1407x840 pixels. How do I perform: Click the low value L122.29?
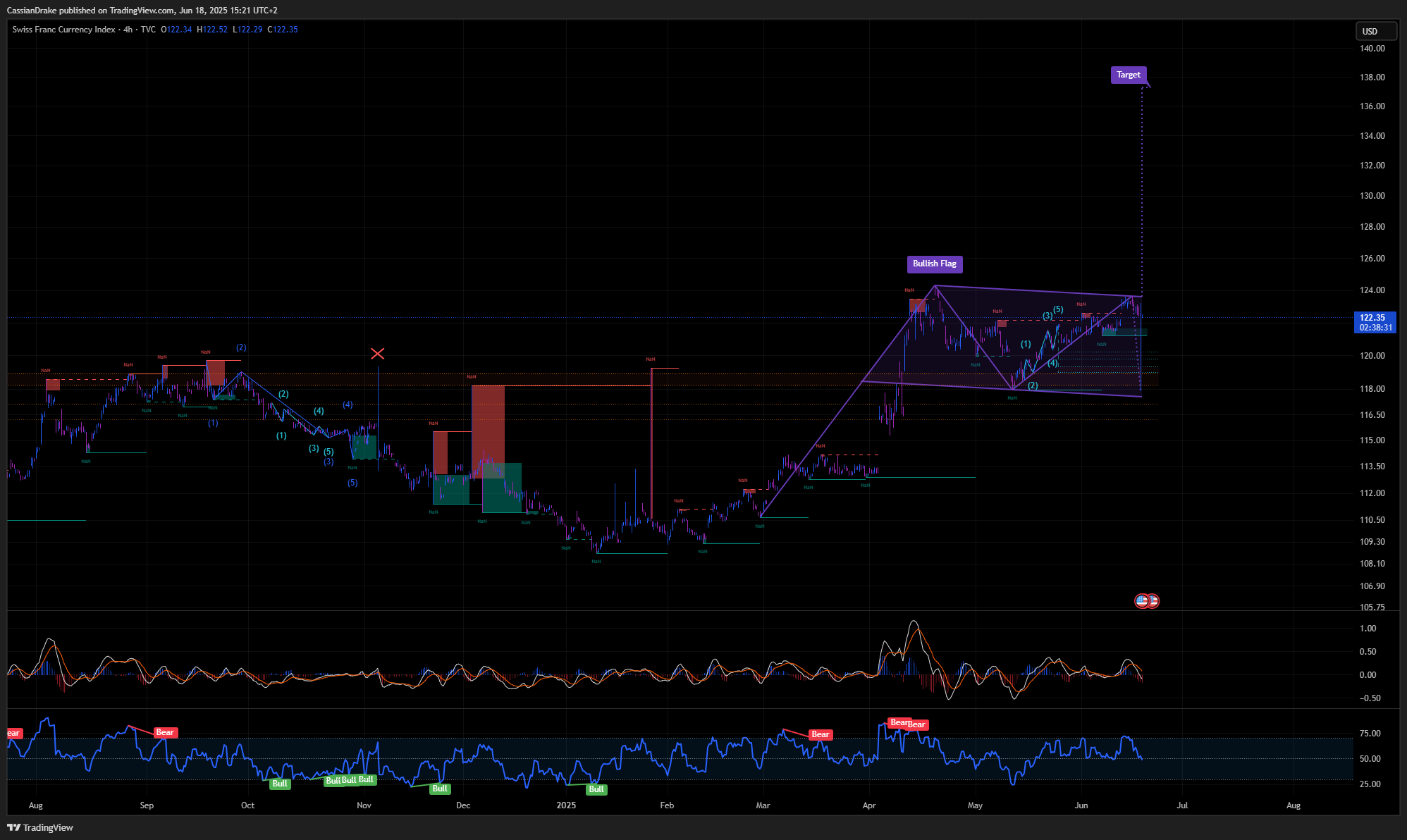(x=247, y=30)
